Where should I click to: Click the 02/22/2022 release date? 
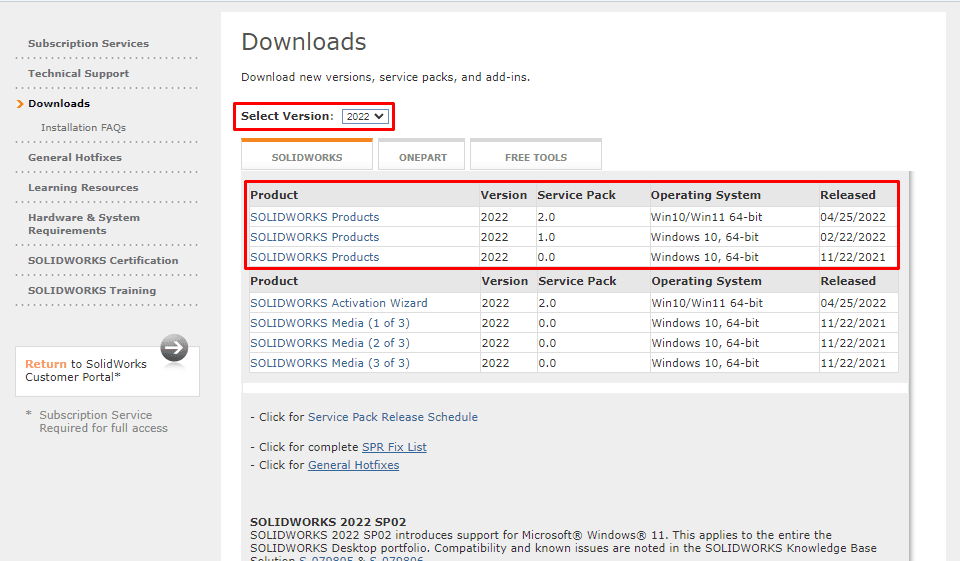point(853,237)
